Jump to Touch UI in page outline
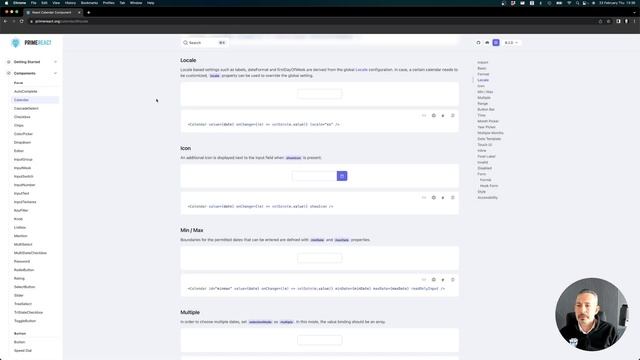640x360 pixels. 485,144
